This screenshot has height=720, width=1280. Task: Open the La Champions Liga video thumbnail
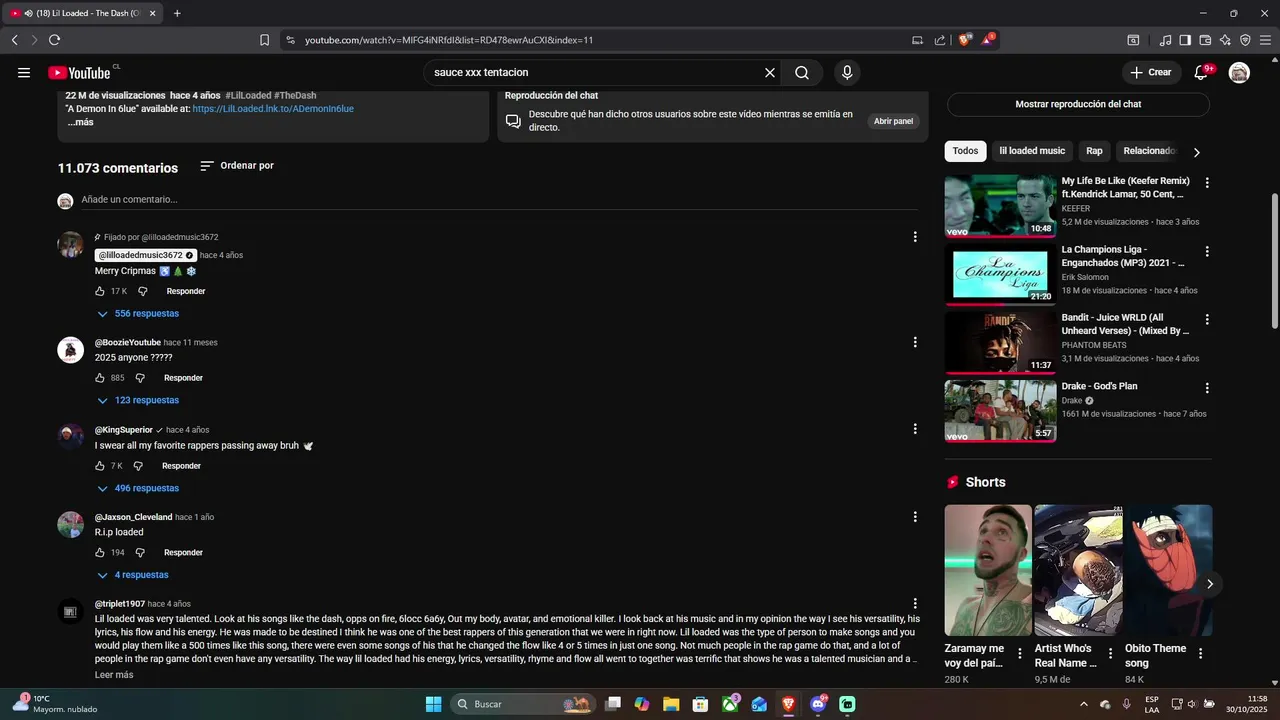click(1000, 274)
